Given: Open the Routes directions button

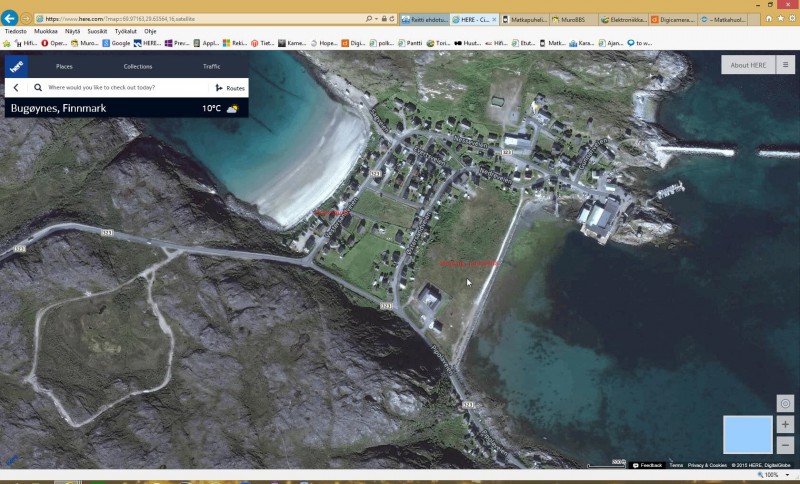Looking at the screenshot, I should (x=230, y=88).
